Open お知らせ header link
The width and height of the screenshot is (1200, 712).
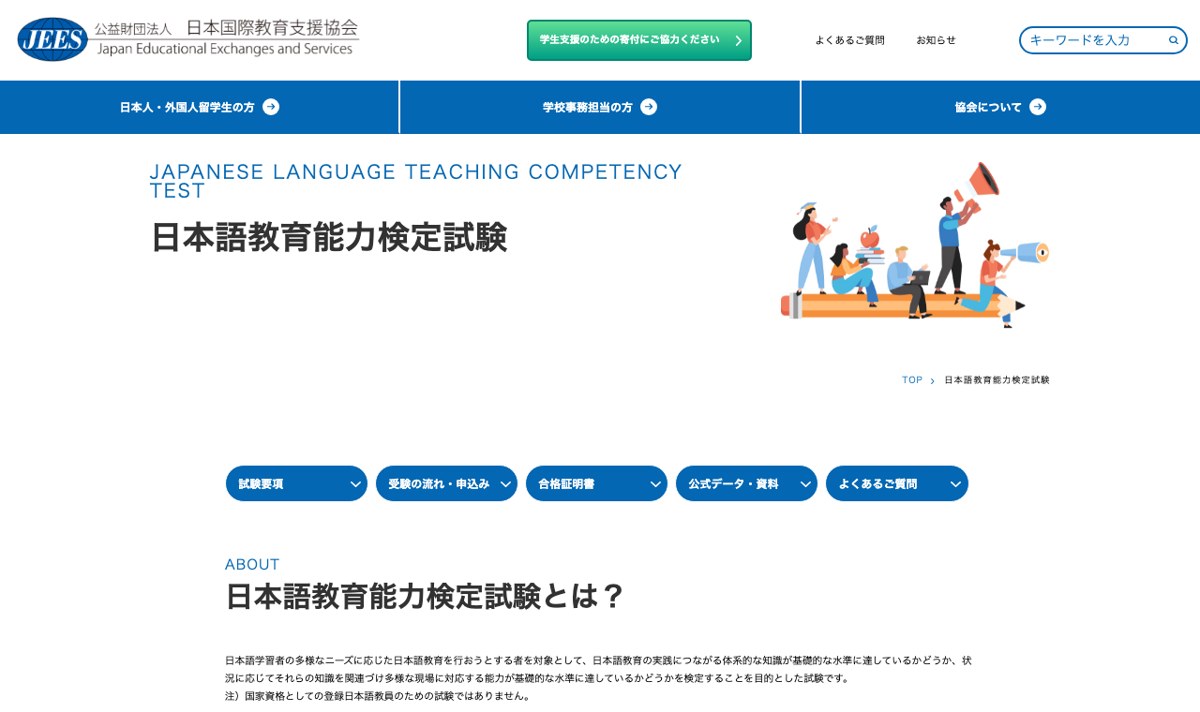(x=936, y=41)
